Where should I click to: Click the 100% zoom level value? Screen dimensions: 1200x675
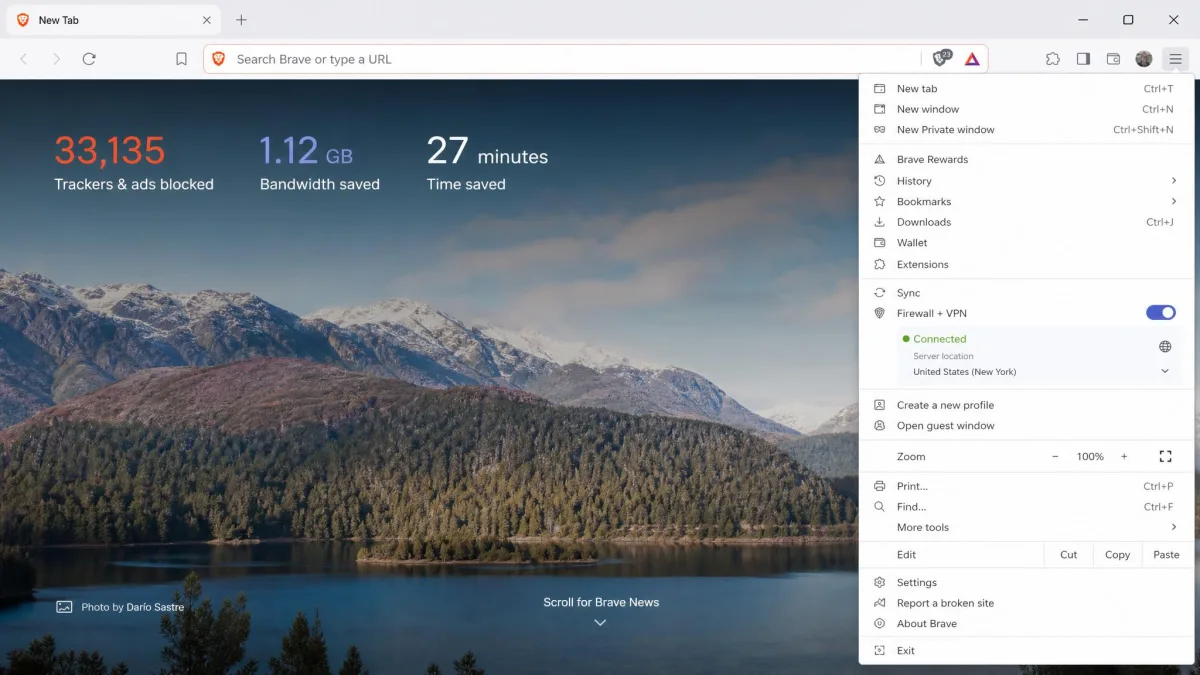[1090, 456]
